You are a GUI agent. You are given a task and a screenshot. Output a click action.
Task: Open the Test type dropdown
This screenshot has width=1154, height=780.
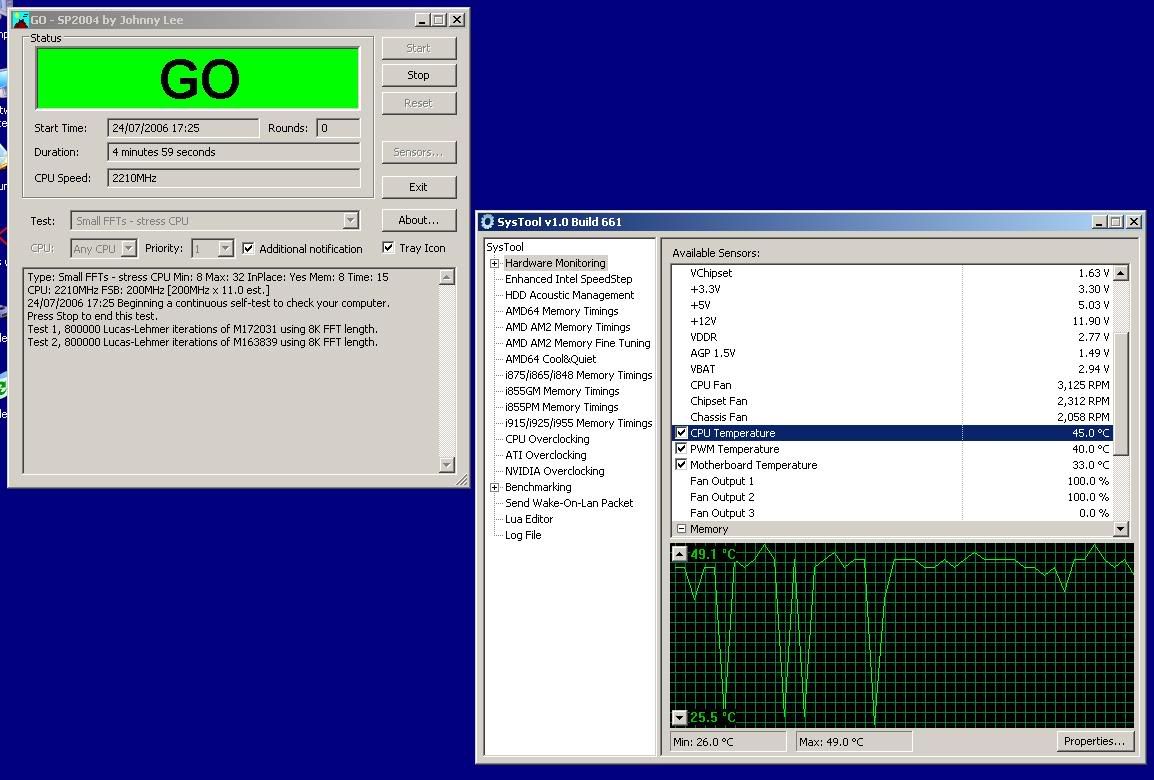[x=350, y=220]
